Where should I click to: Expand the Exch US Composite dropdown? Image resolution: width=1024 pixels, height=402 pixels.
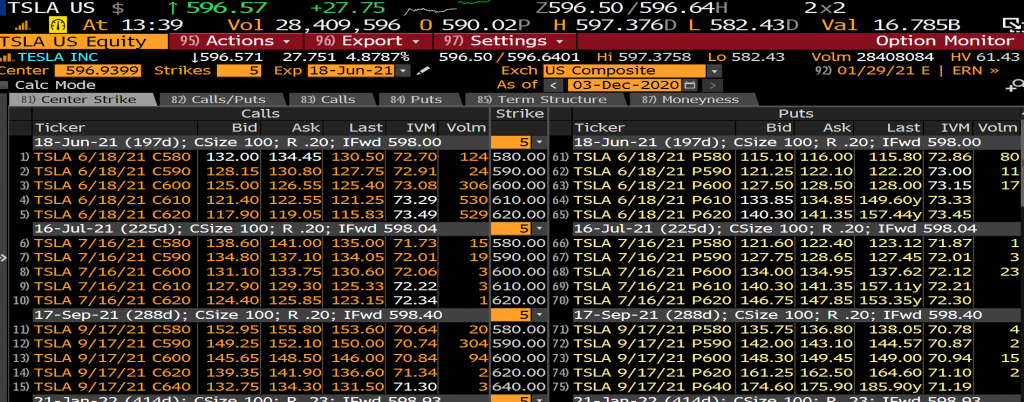point(714,70)
